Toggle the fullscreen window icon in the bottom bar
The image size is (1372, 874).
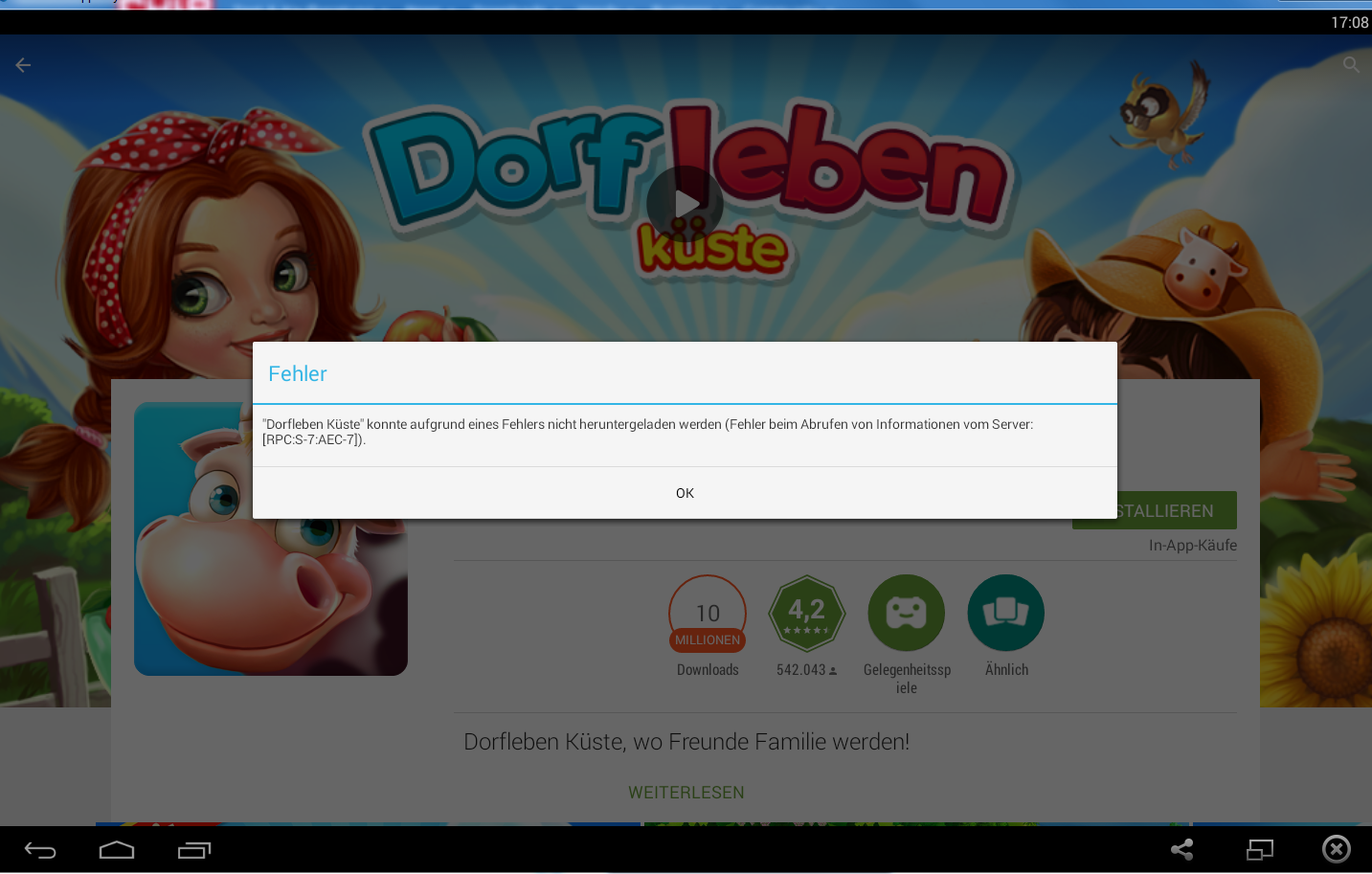pyautogui.click(x=1259, y=849)
